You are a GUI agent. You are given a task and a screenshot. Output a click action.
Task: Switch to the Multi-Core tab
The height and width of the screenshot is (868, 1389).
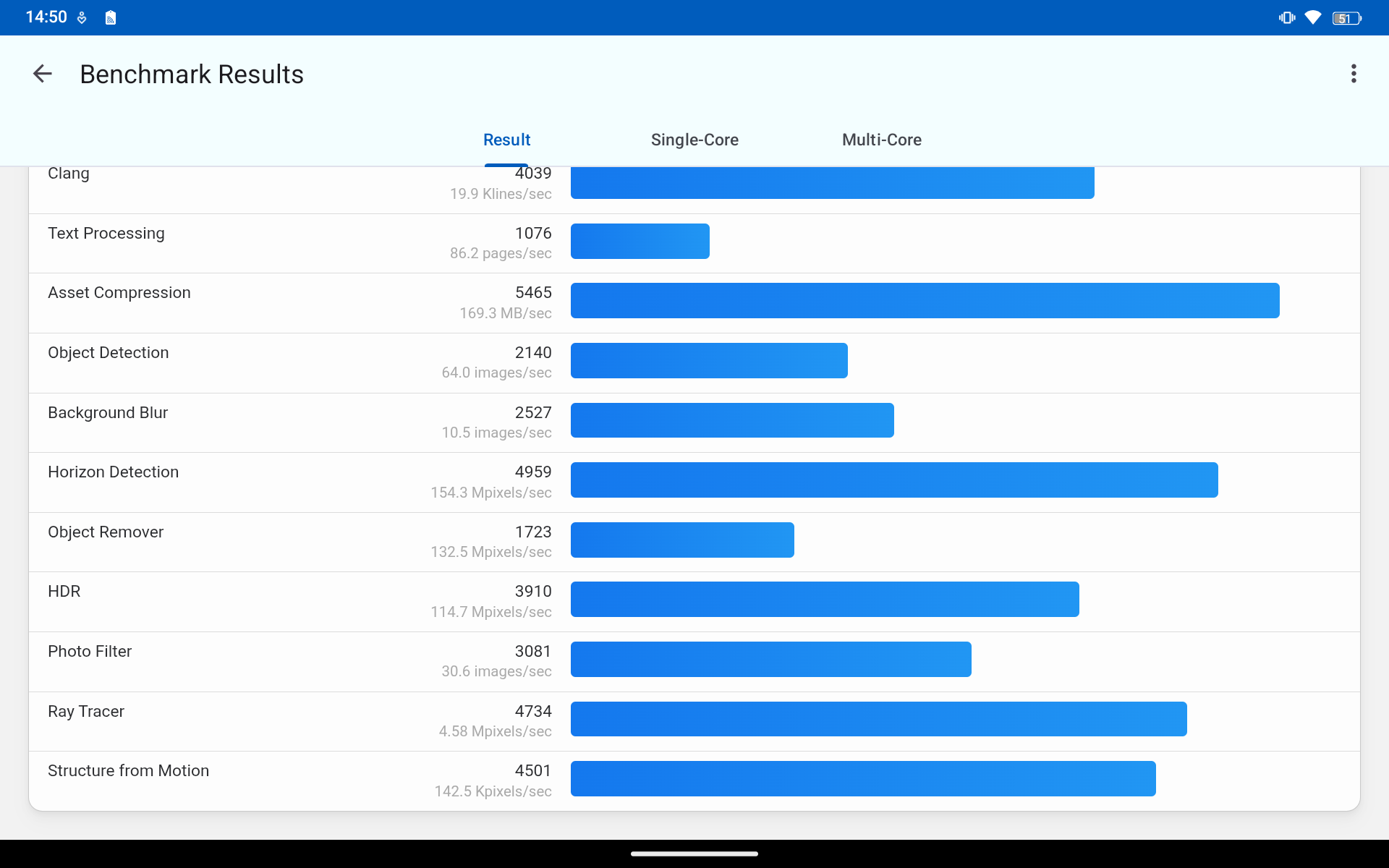click(881, 140)
